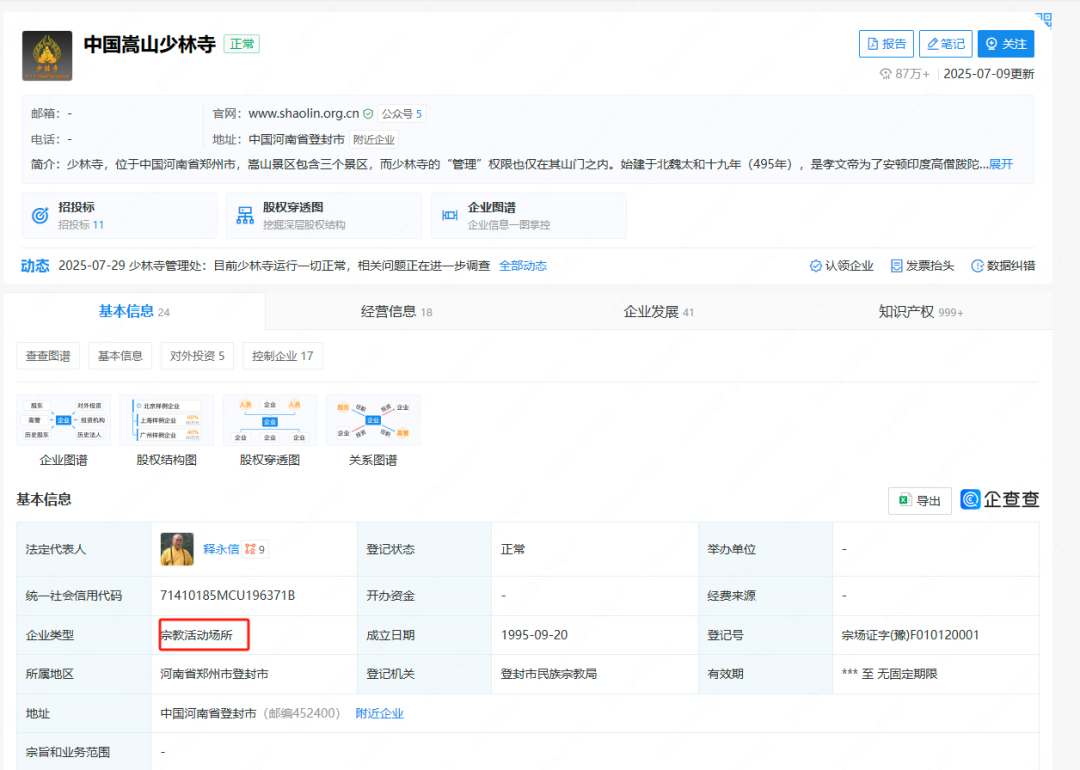Open the 关系图谱 thumbnail

pos(373,420)
